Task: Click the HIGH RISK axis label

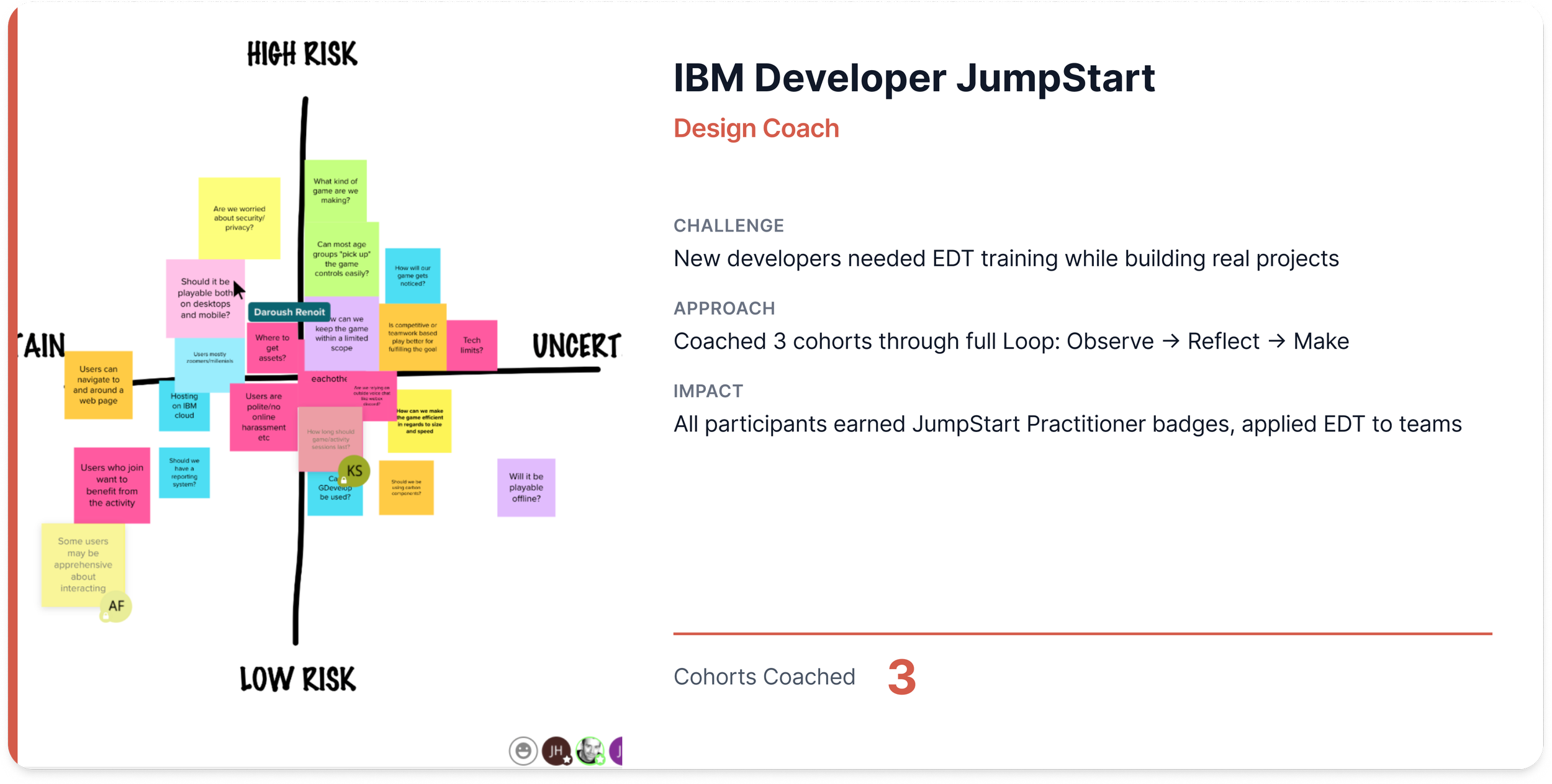Action: (x=302, y=54)
